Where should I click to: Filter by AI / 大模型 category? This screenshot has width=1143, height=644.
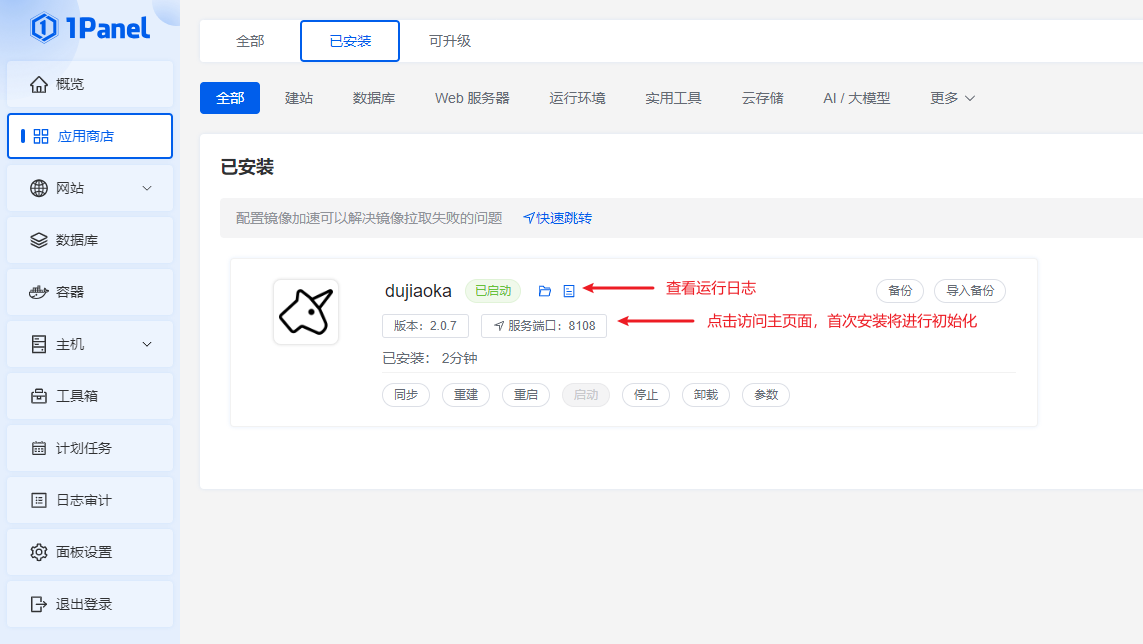(856, 98)
